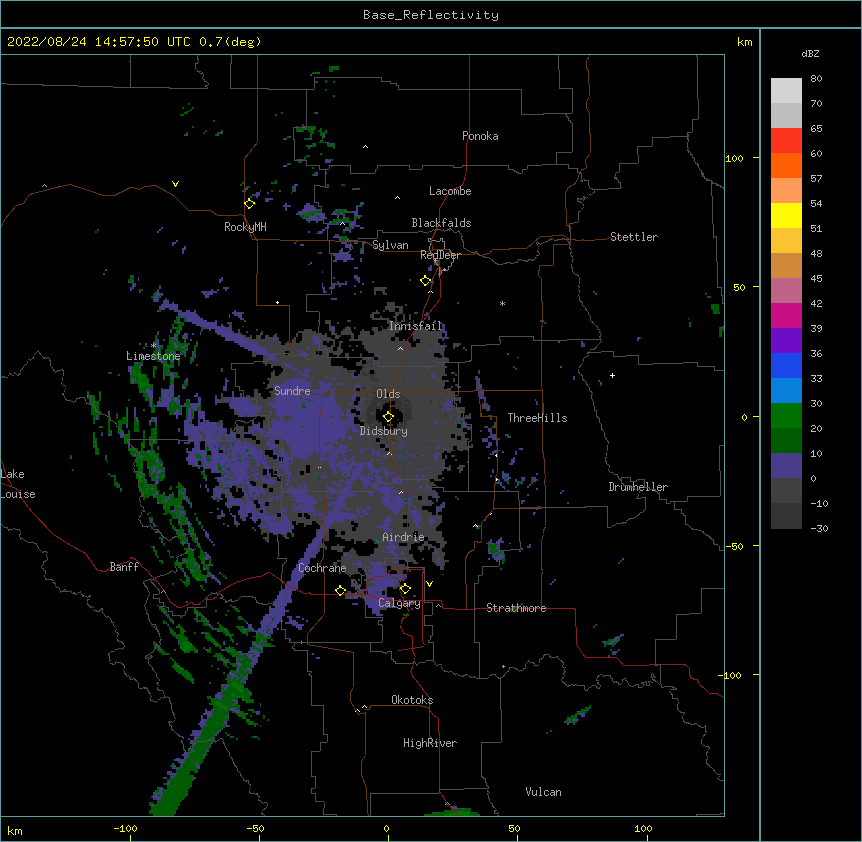Screen dimensions: 862x842
Task: Click the white plus marker west of Drumheller area
Action: [x=612, y=375]
